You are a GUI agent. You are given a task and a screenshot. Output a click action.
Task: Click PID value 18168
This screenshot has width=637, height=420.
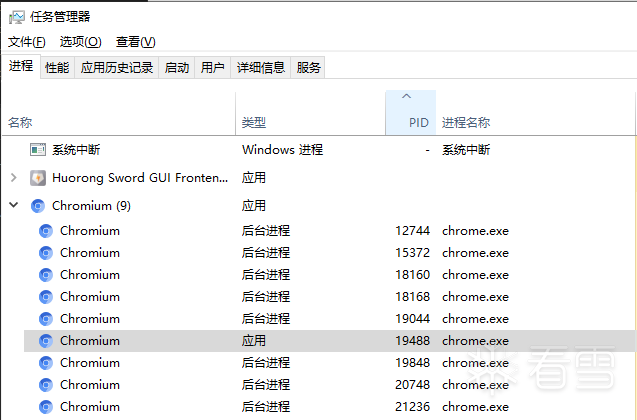coord(412,297)
